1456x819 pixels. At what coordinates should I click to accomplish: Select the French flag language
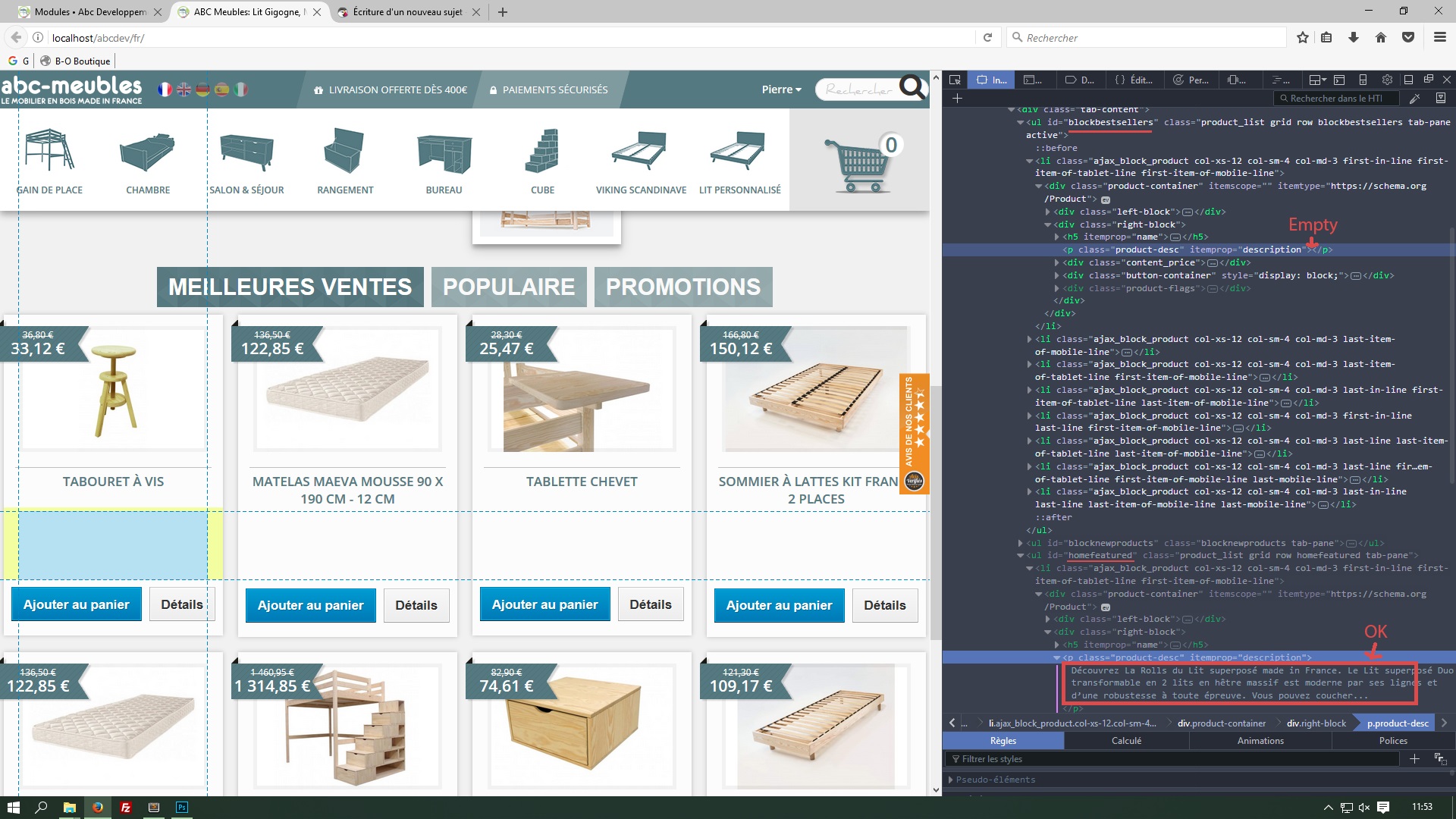point(165,89)
